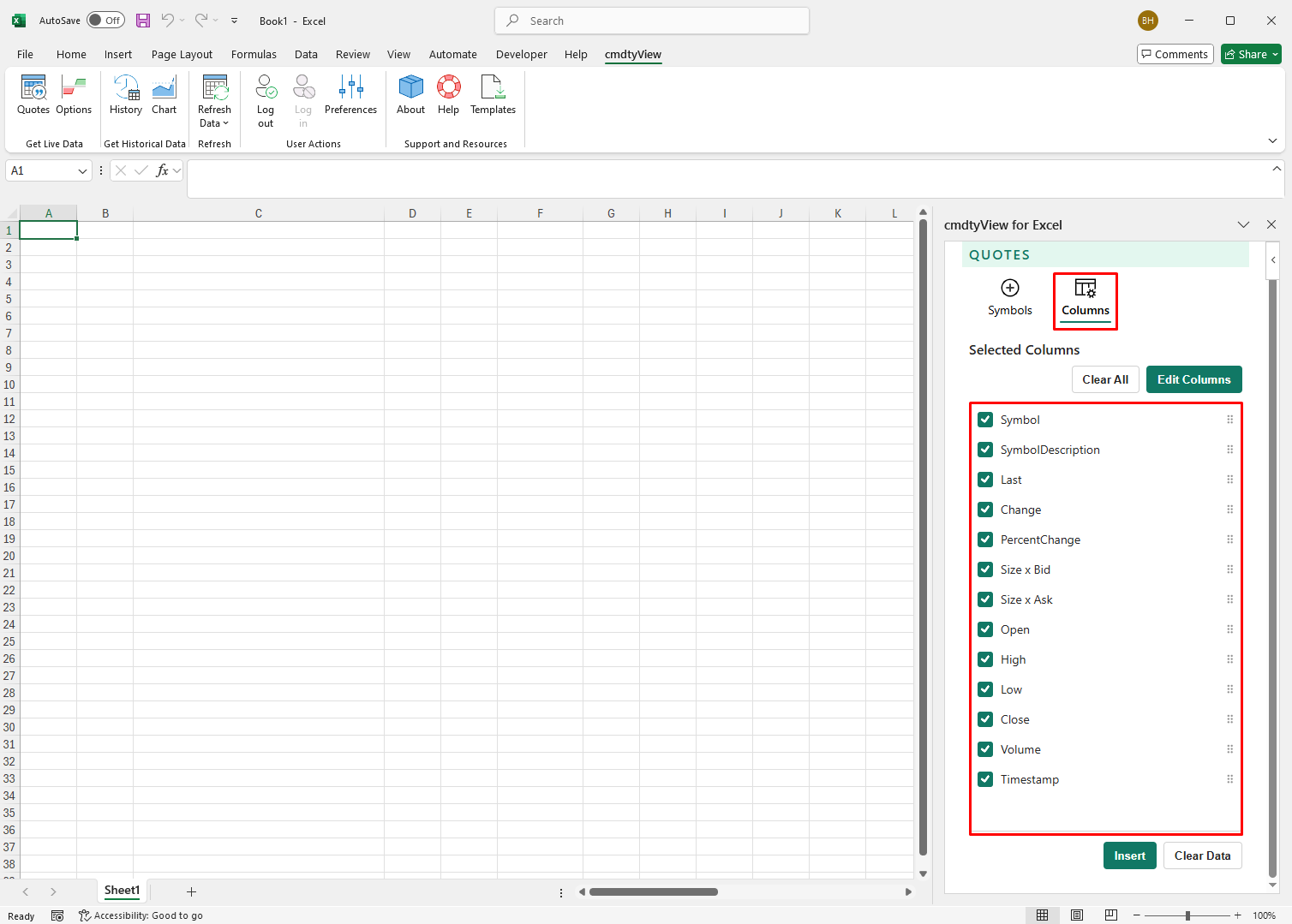Open the Quotes tool in ribbon
1292x924 pixels.
point(33,94)
